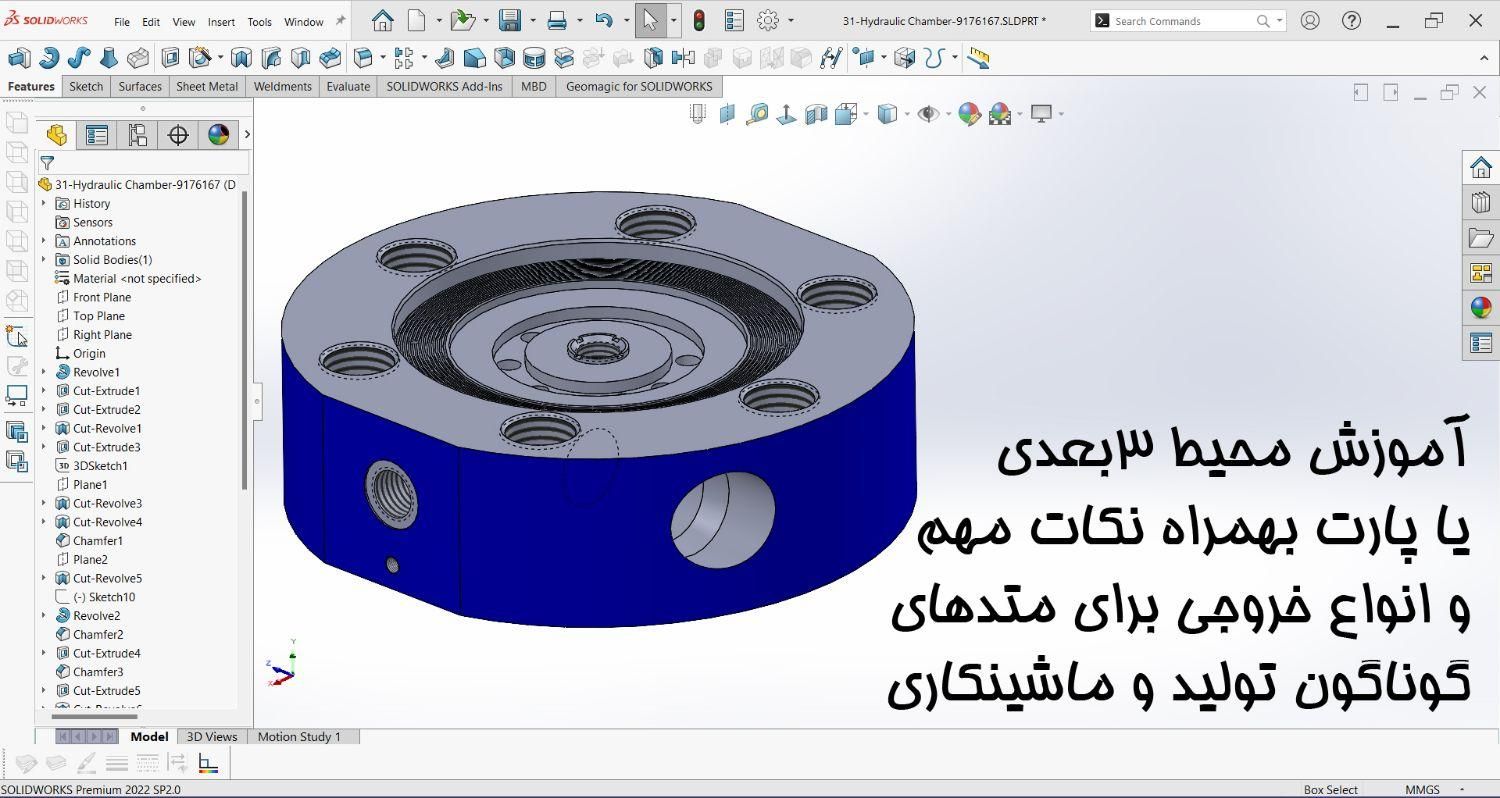1500x798 pixels.
Task: Switch to the Sheet Metal tab
Action: (x=207, y=86)
